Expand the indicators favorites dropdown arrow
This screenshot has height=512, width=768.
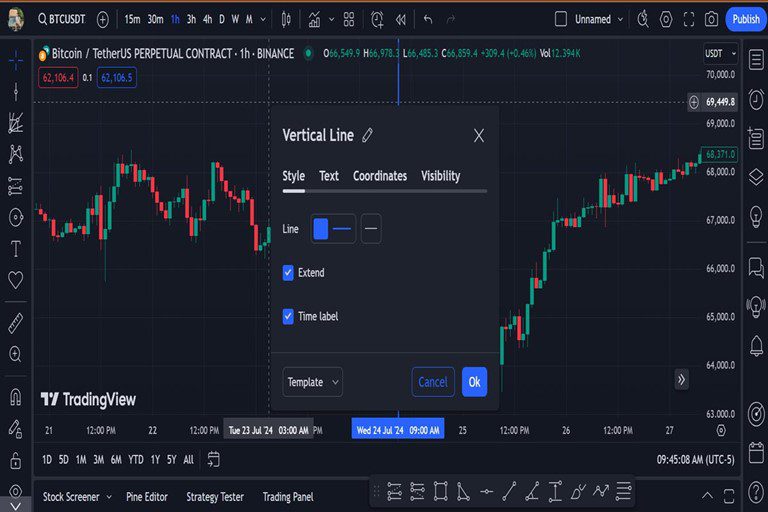pos(332,20)
